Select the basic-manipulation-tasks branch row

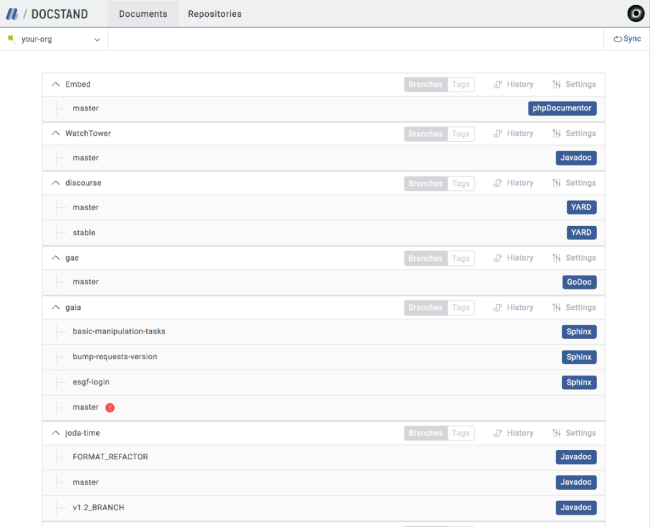click(x=324, y=332)
